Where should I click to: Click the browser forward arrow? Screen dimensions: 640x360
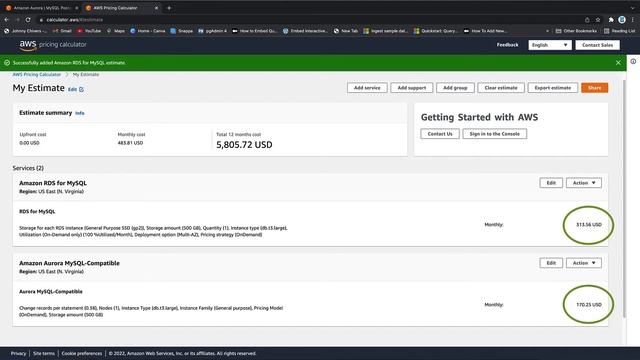18,20
